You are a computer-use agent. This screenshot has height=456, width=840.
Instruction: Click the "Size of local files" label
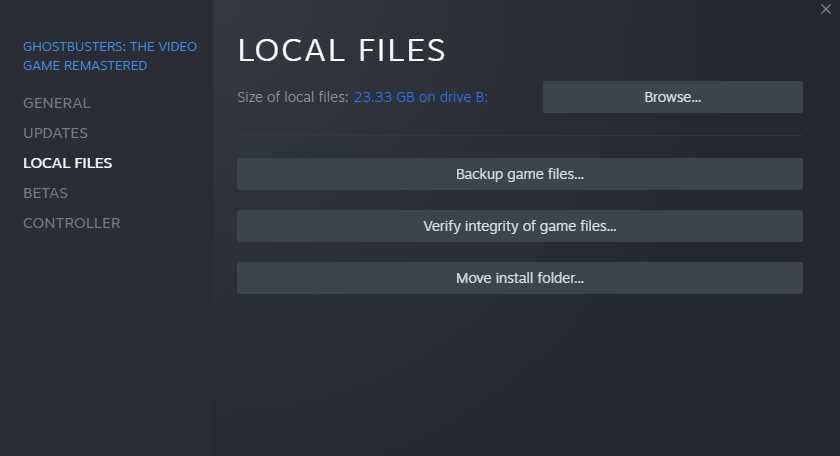tap(293, 97)
